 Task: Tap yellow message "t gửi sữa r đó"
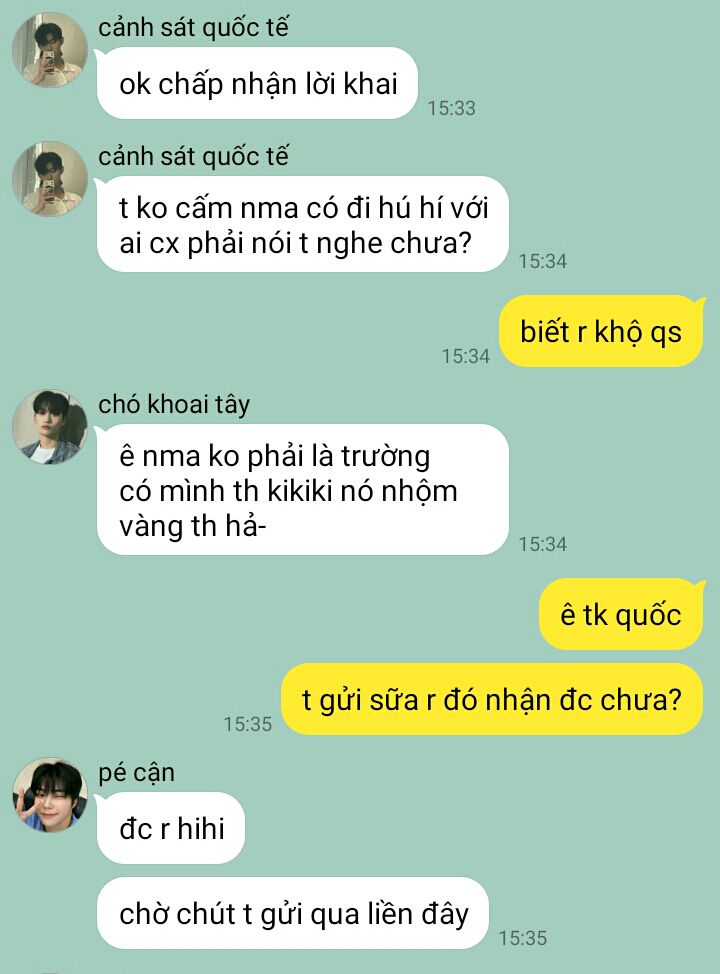492,699
